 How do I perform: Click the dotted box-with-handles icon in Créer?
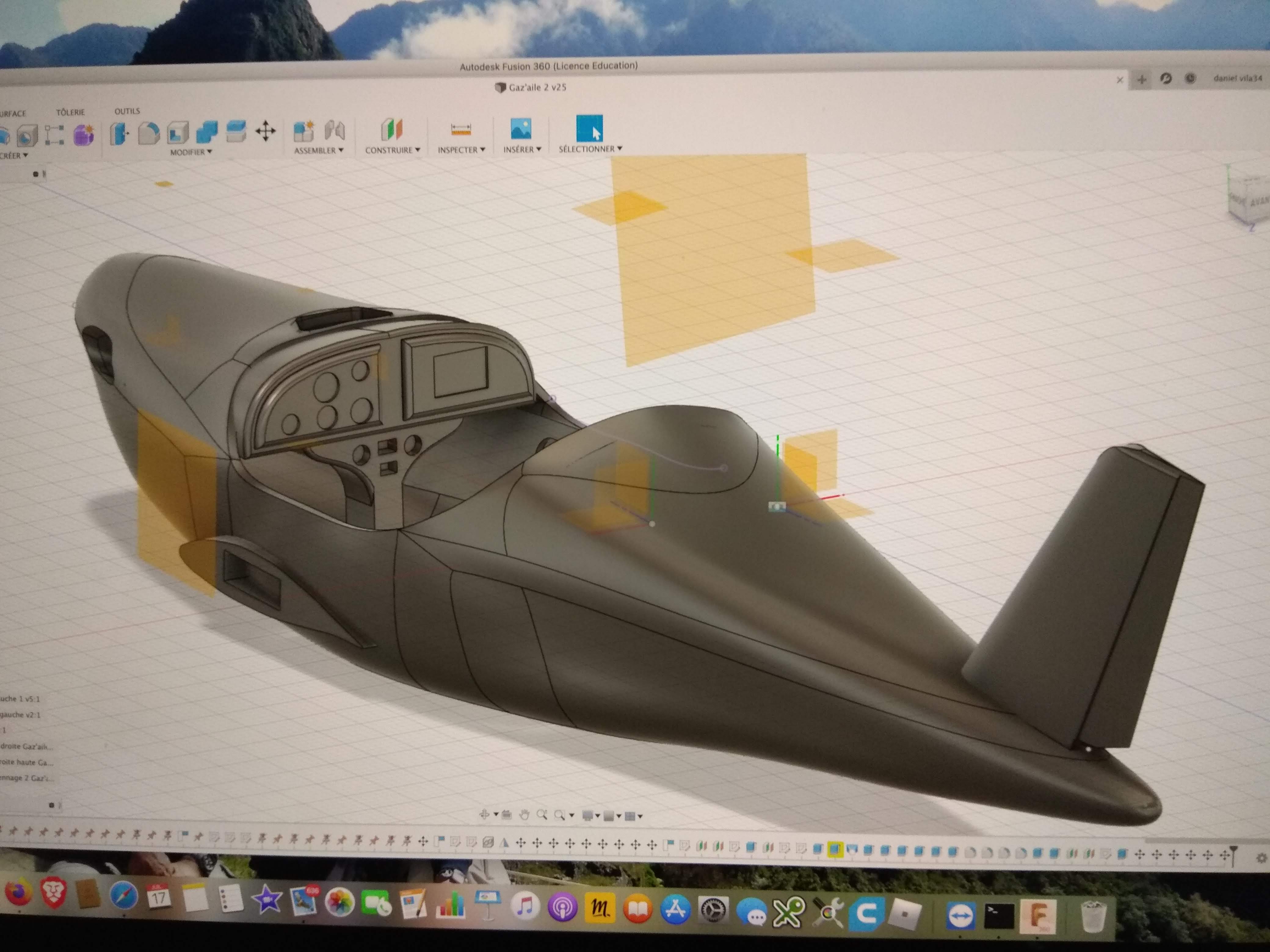pos(55,135)
